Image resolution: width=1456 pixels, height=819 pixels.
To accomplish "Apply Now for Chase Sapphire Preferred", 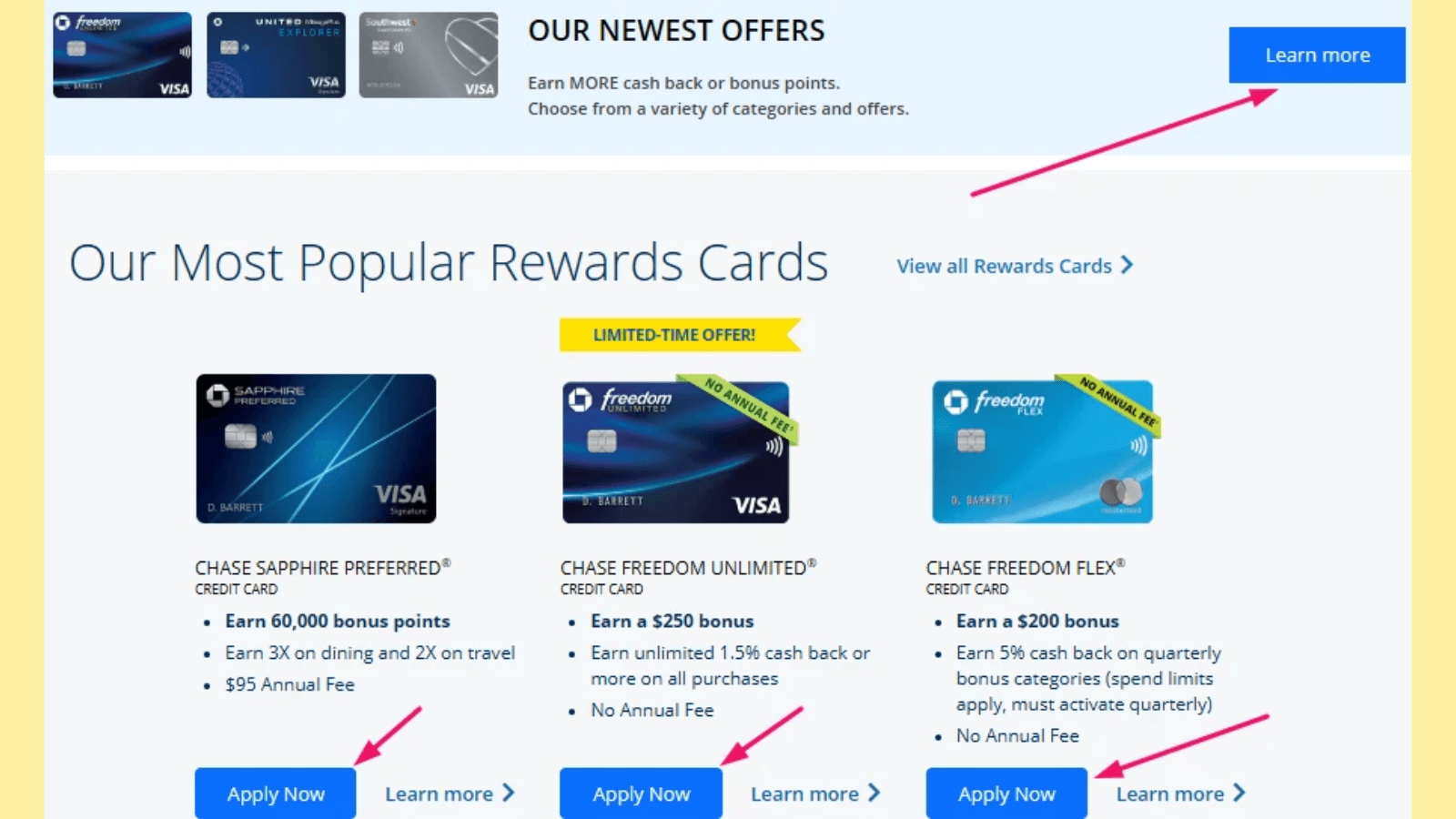I will [276, 794].
